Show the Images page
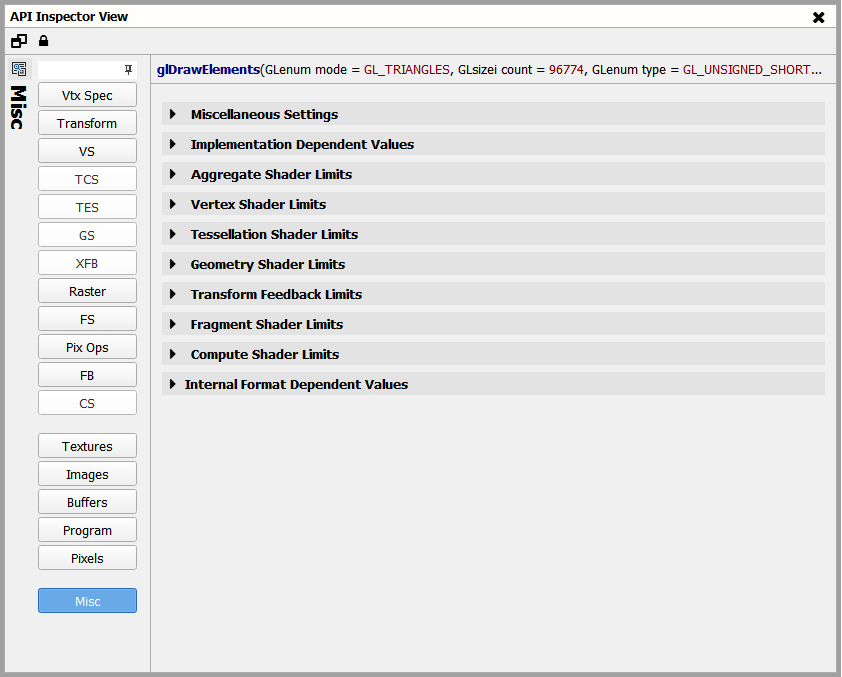842x677 pixels. tap(87, 474)
